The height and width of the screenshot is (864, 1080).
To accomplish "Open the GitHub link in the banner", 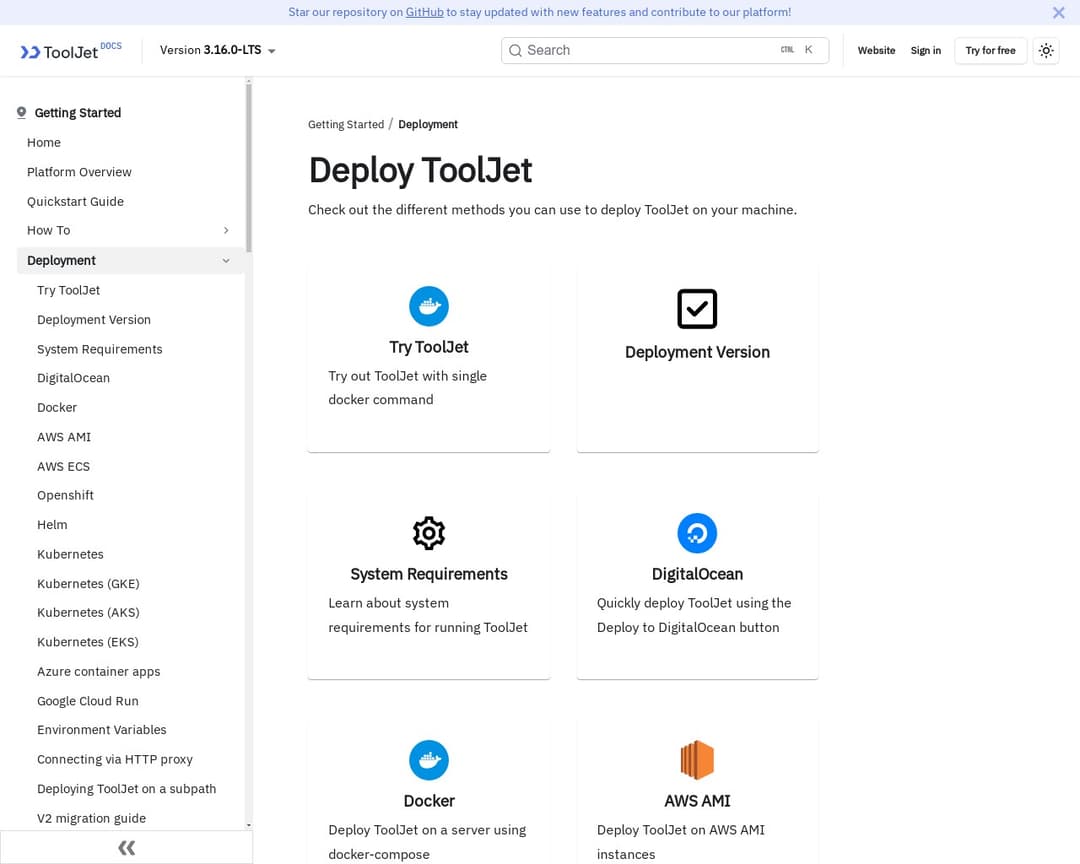I will pyautogui.click(x=424, y=12).
